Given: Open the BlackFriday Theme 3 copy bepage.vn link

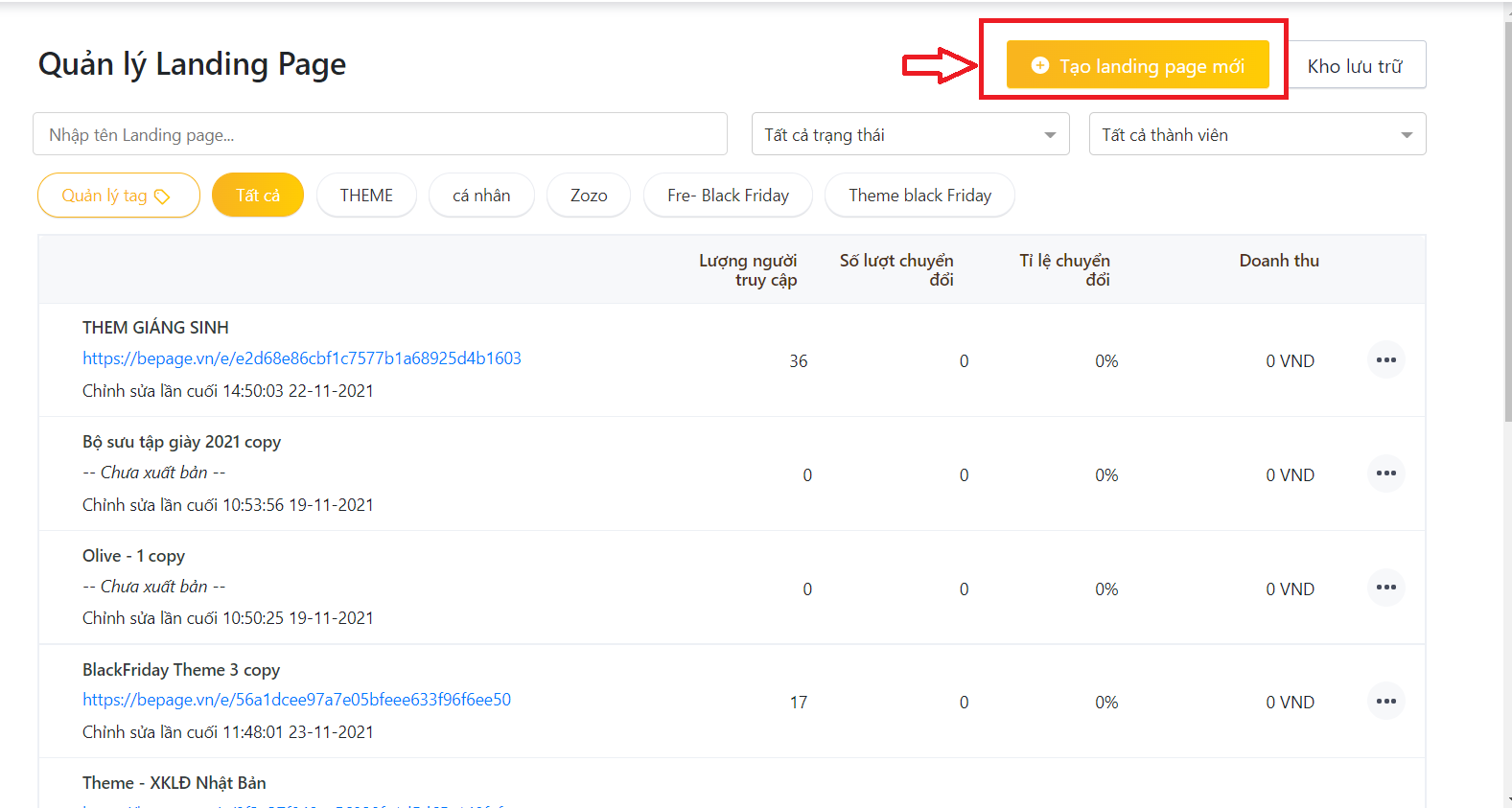Looking at the screenshot, I should point(296,700).
